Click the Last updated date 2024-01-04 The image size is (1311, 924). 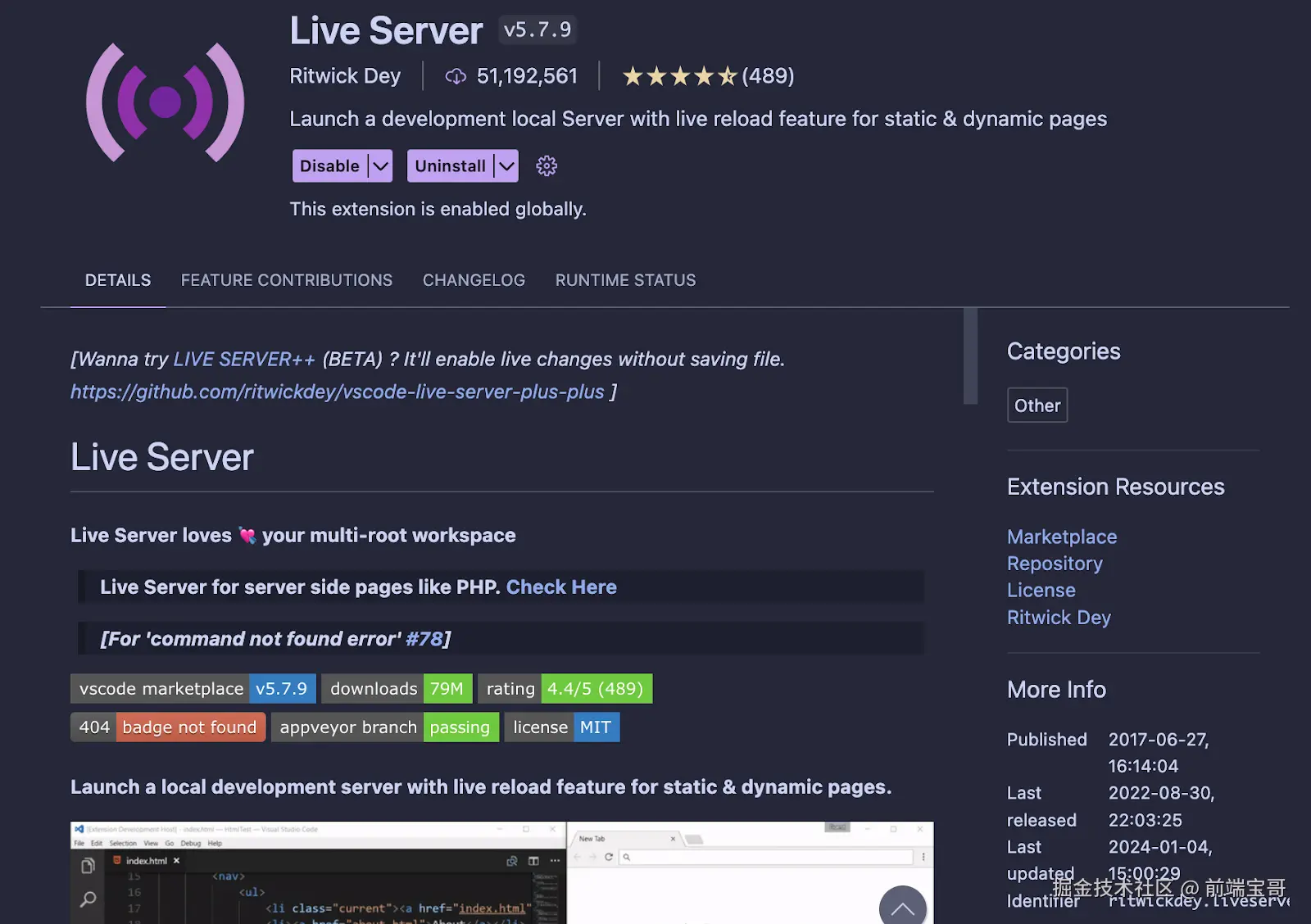(x=1160, y=860)
